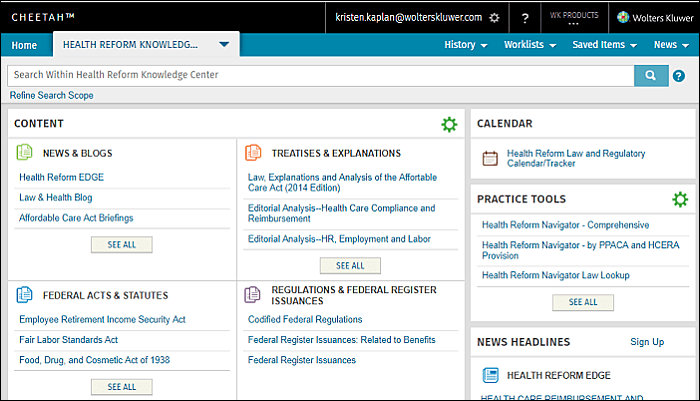Open the help question mark in header
The height and width of the screenshot is (401, 700).
point(525,18)
